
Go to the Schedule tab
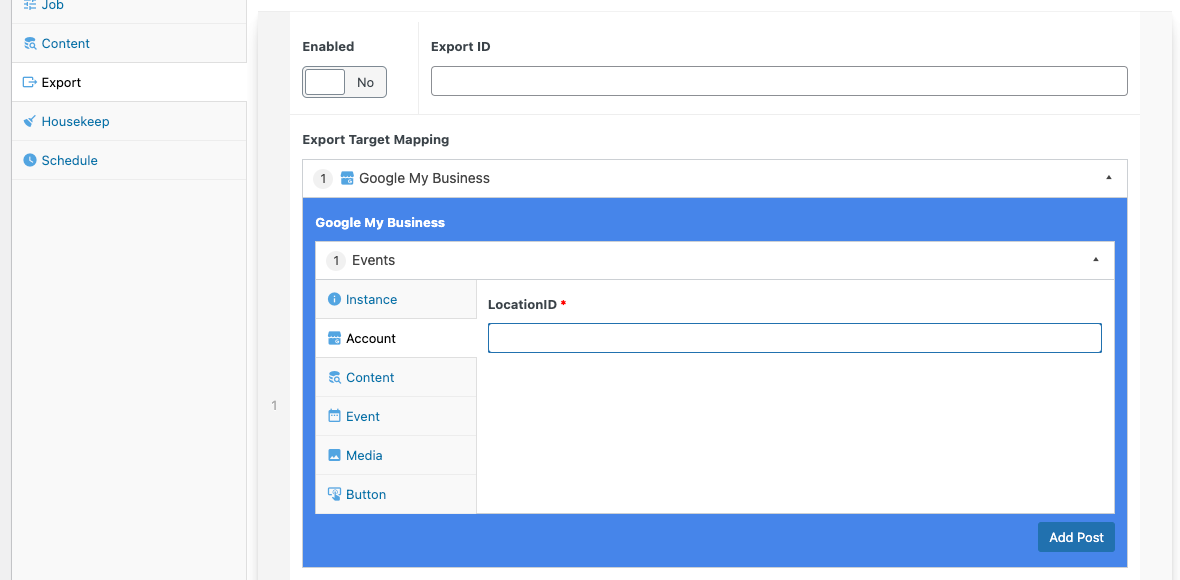129,160
